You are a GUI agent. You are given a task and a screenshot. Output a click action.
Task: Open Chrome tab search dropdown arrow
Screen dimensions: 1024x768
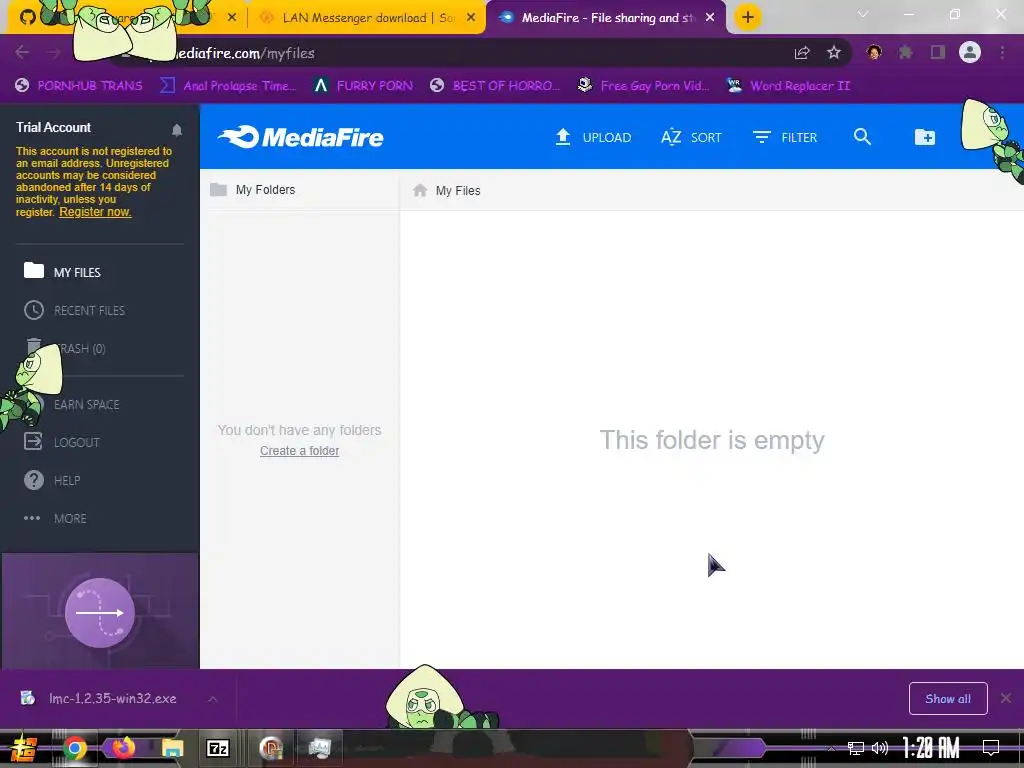863,14
